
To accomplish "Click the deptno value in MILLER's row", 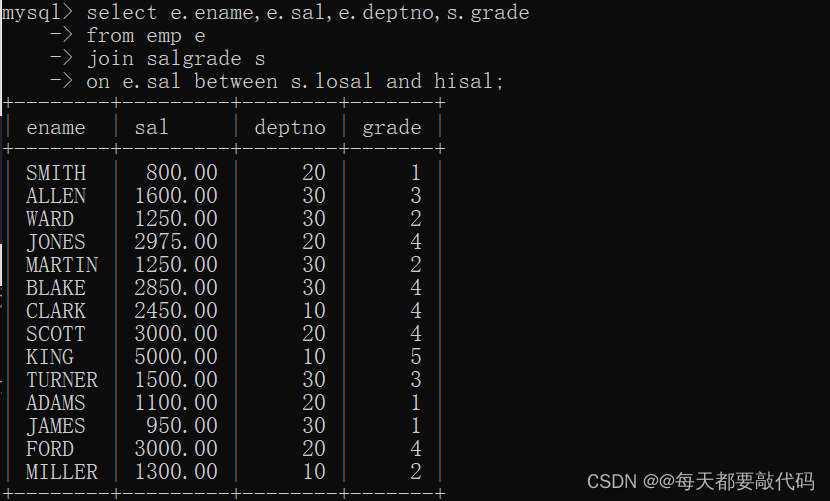I will tap(314, 472).
